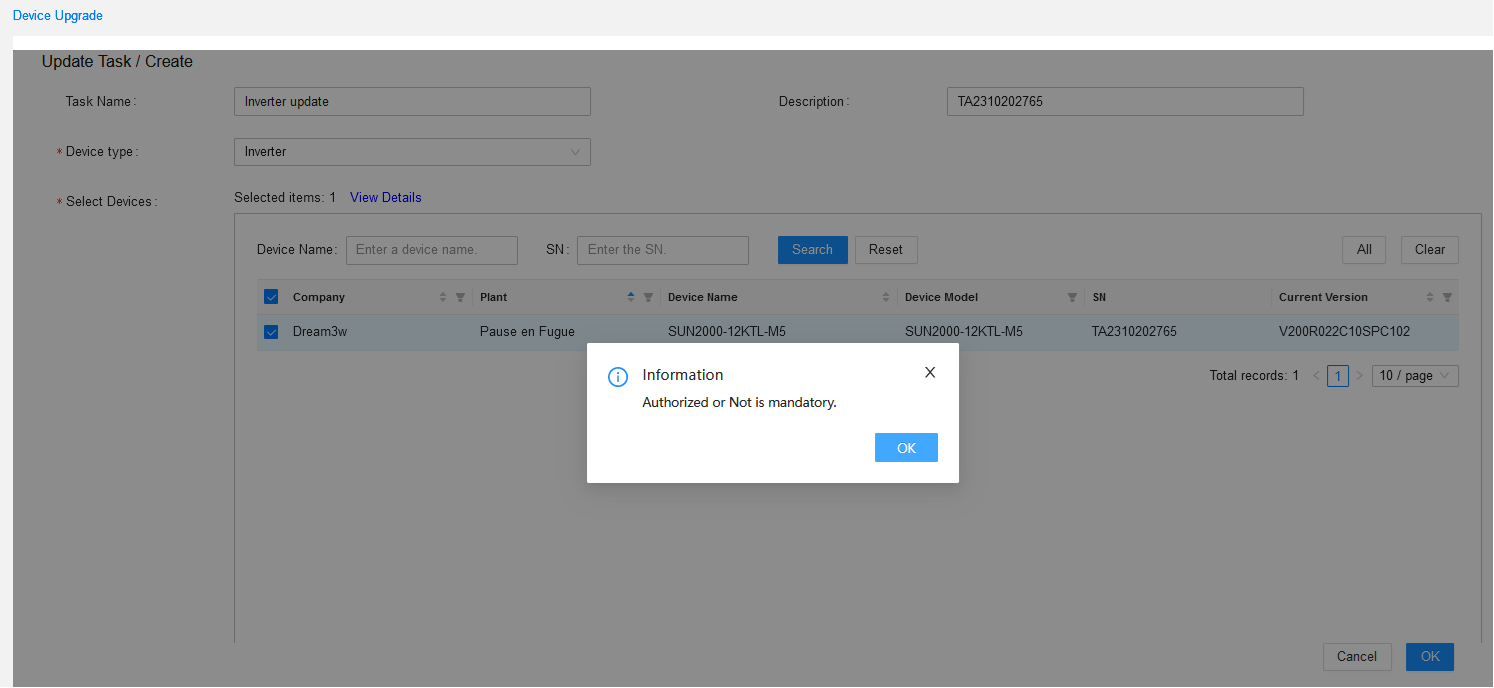Open the Device Model column filter
The image size is (1494, 688).
pos(1072,297)
